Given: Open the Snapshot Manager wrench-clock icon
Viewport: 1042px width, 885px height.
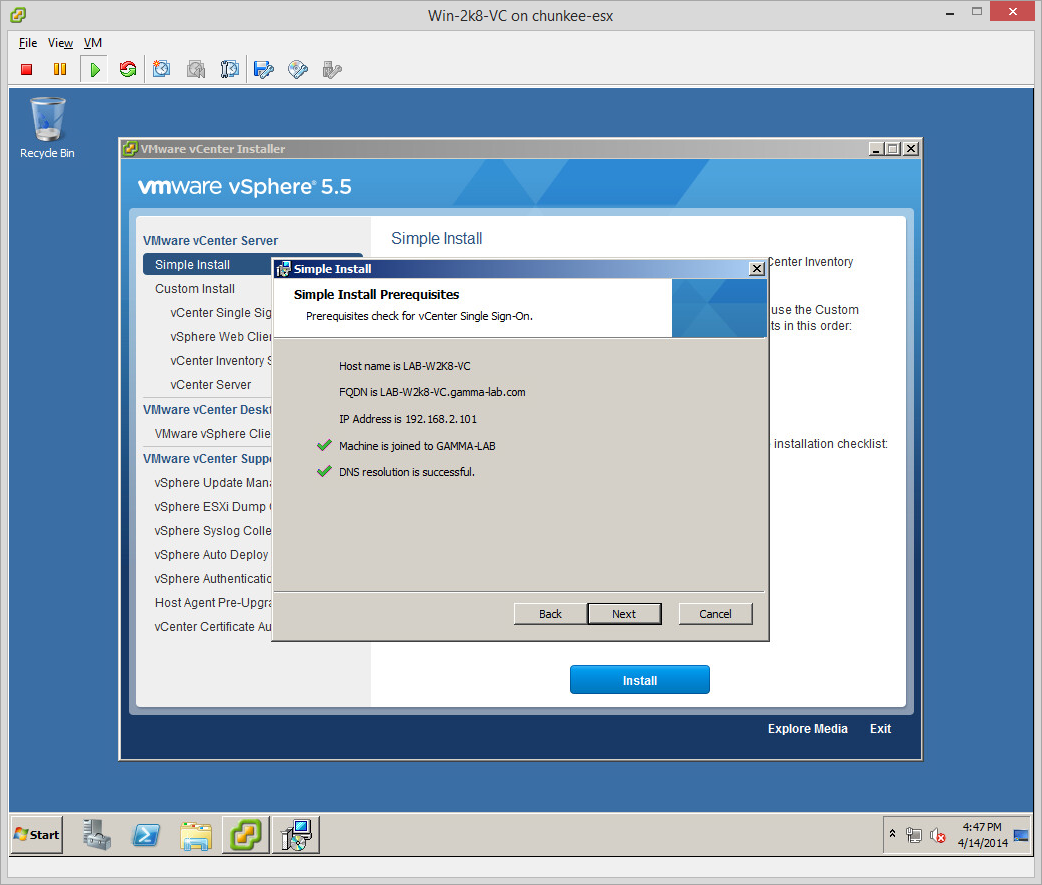Looking at the screenshot, I should pos(230,69).
